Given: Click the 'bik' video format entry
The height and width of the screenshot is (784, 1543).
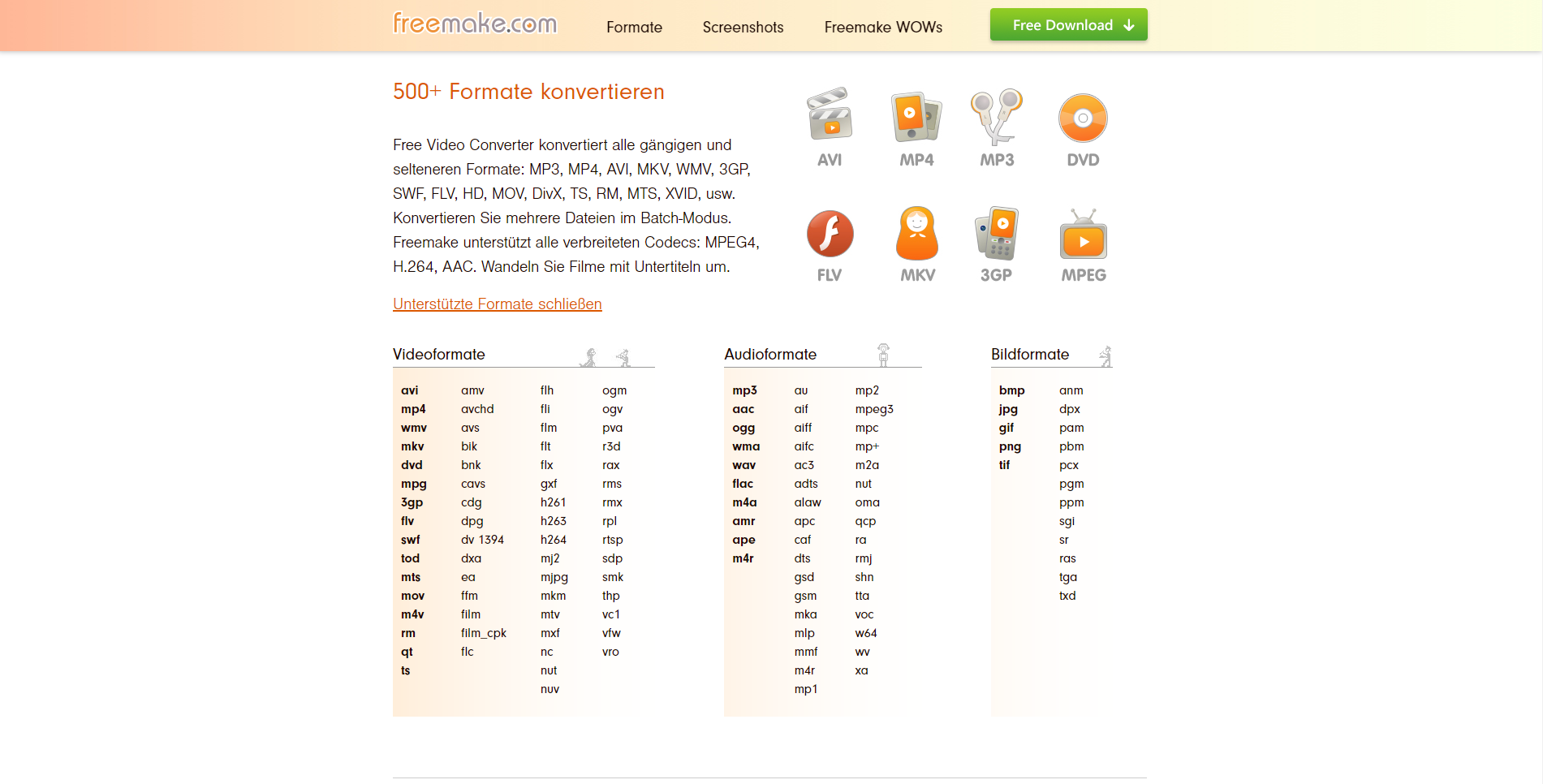Looking at the screenshot, I should (469, 446).
